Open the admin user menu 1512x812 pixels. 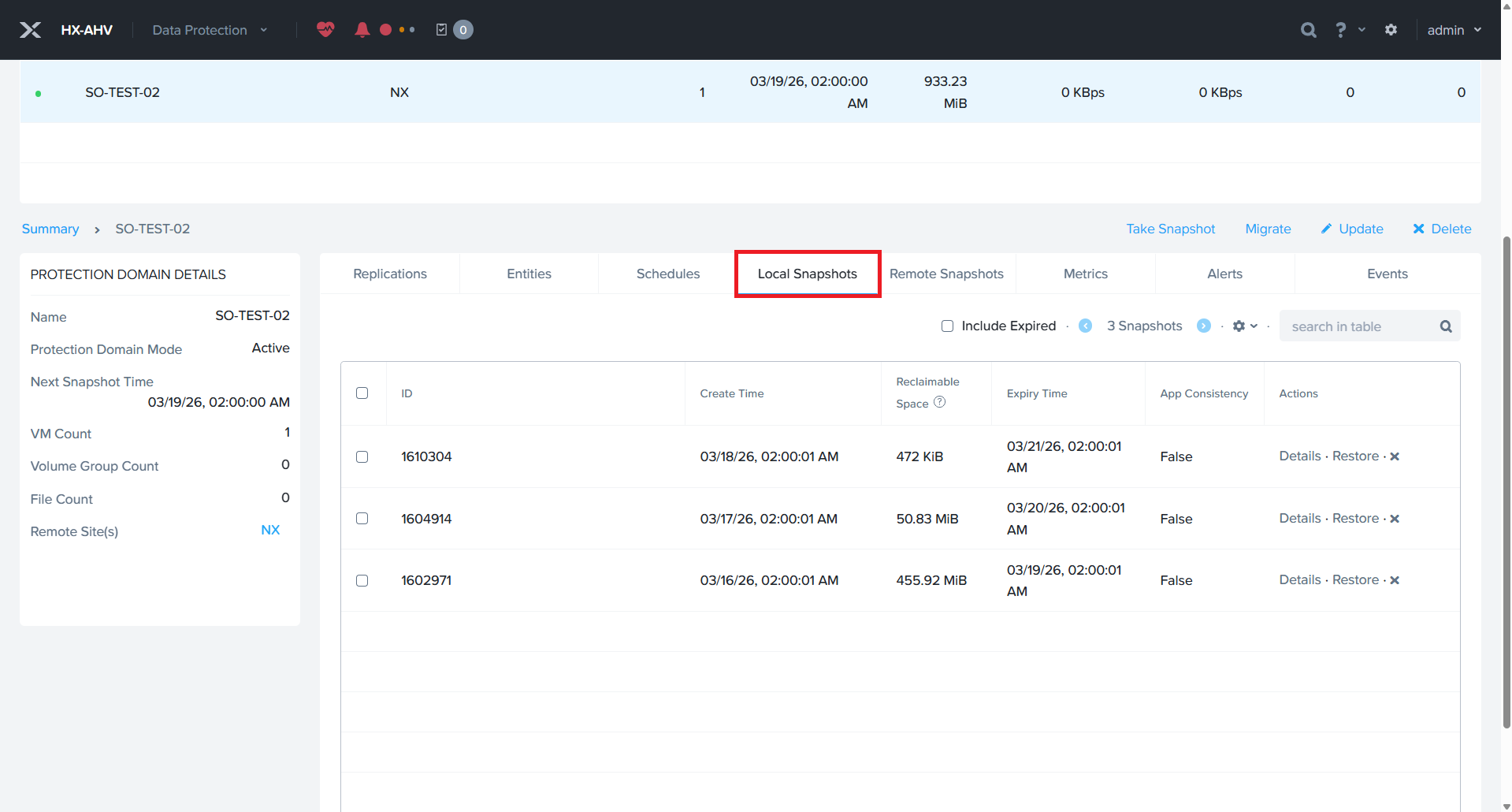[x=1454, y=30]
